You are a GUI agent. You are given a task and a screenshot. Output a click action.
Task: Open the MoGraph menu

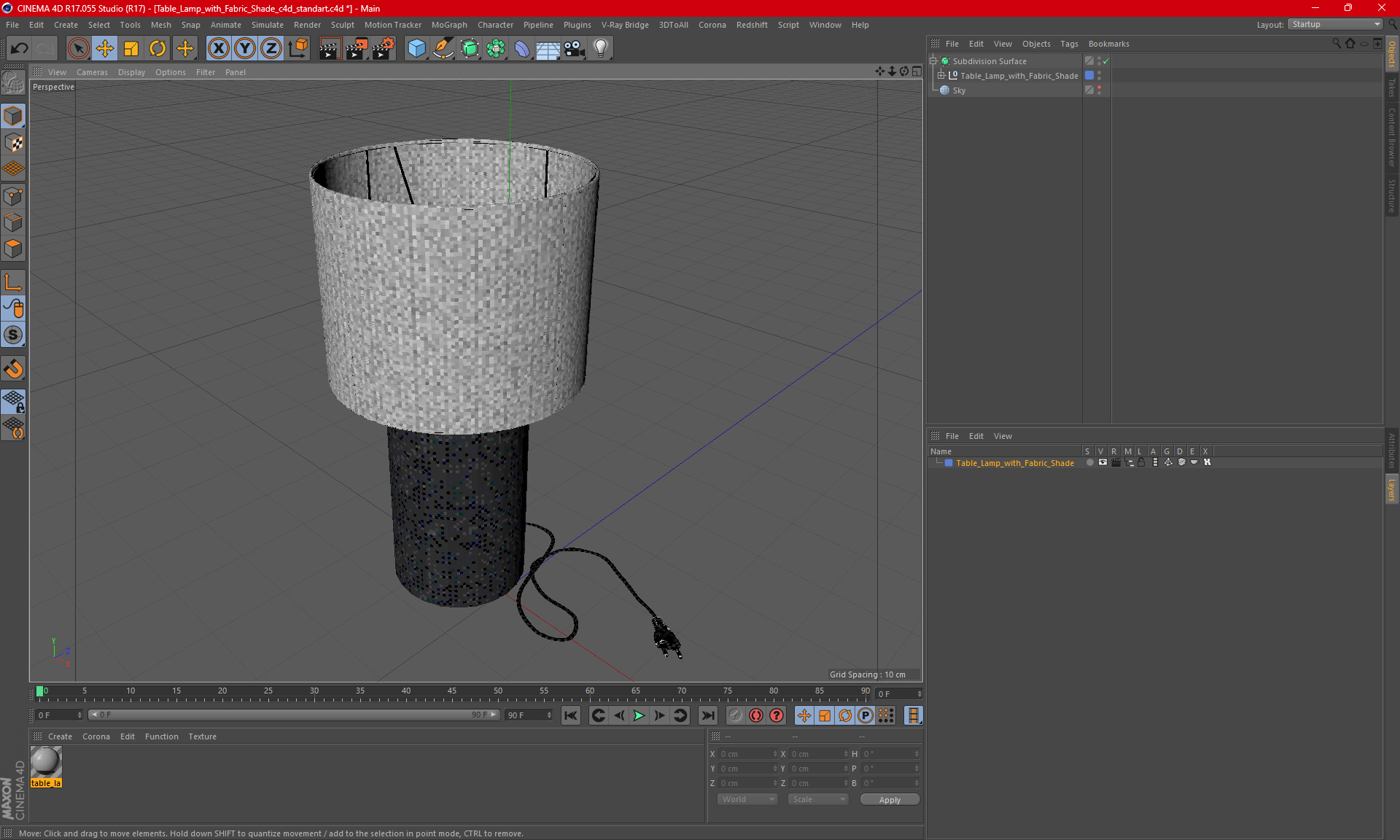449,25
